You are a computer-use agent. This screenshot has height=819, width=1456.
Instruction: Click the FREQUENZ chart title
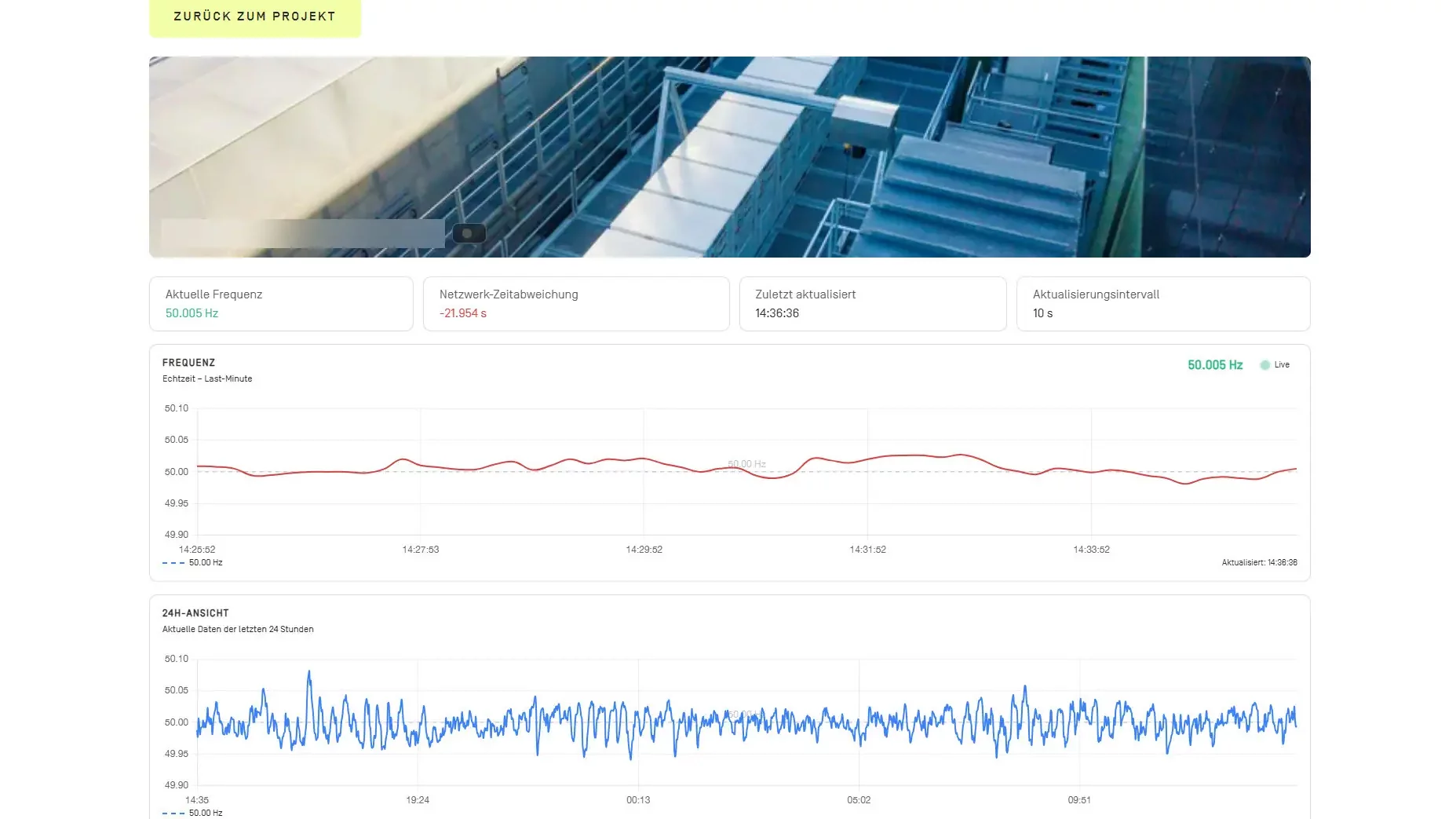click(x=188, y=363)
